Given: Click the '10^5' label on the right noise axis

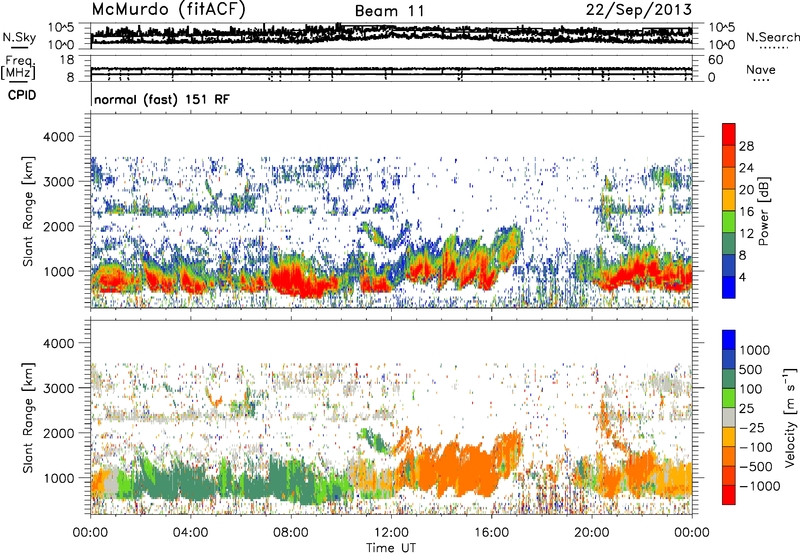Looking at the screenshot, I should point(721,28).
